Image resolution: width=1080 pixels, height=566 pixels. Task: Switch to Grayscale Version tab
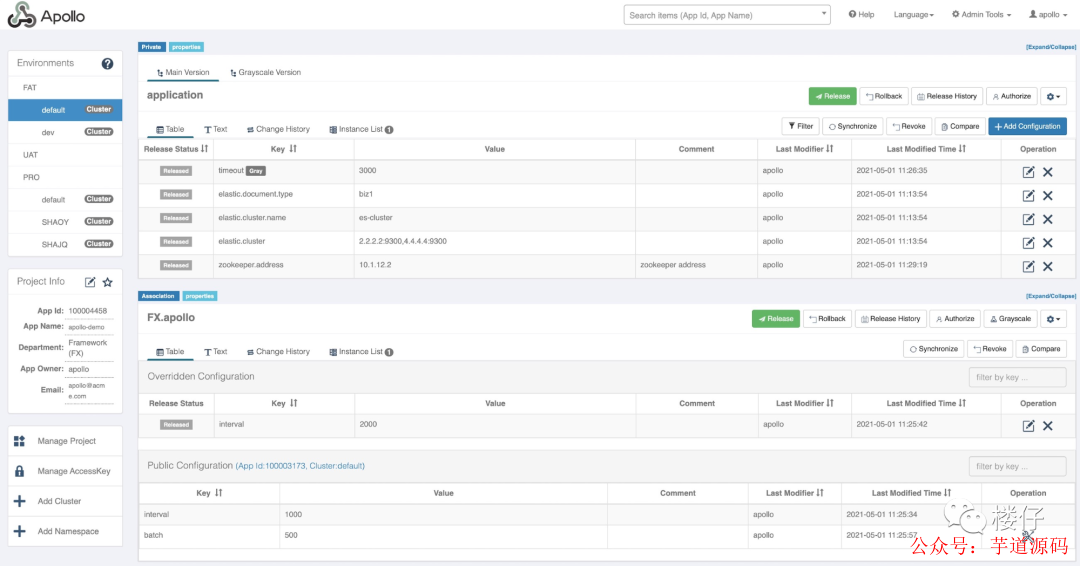[x=265, y=72]
